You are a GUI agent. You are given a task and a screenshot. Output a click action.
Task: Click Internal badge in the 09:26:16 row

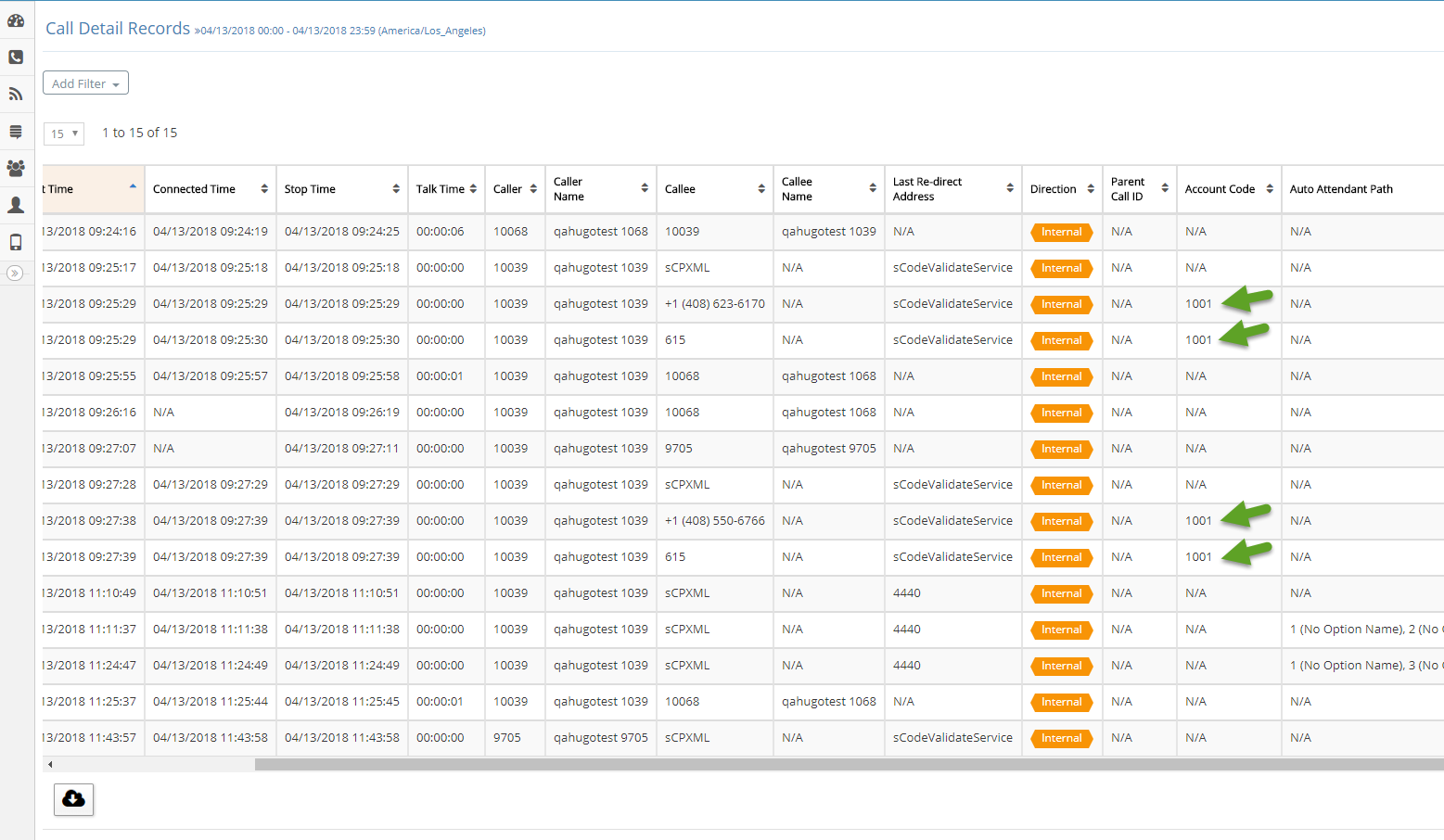point(1061,414)
